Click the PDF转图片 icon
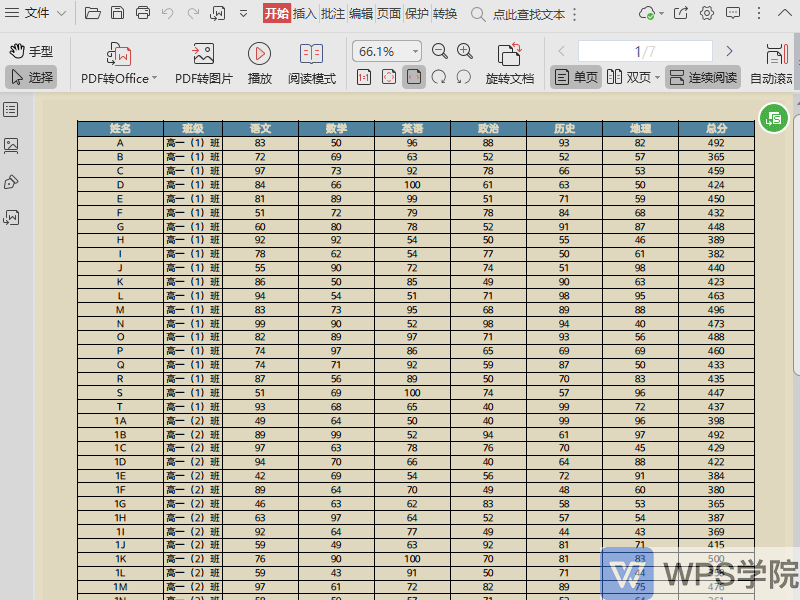 203,55
